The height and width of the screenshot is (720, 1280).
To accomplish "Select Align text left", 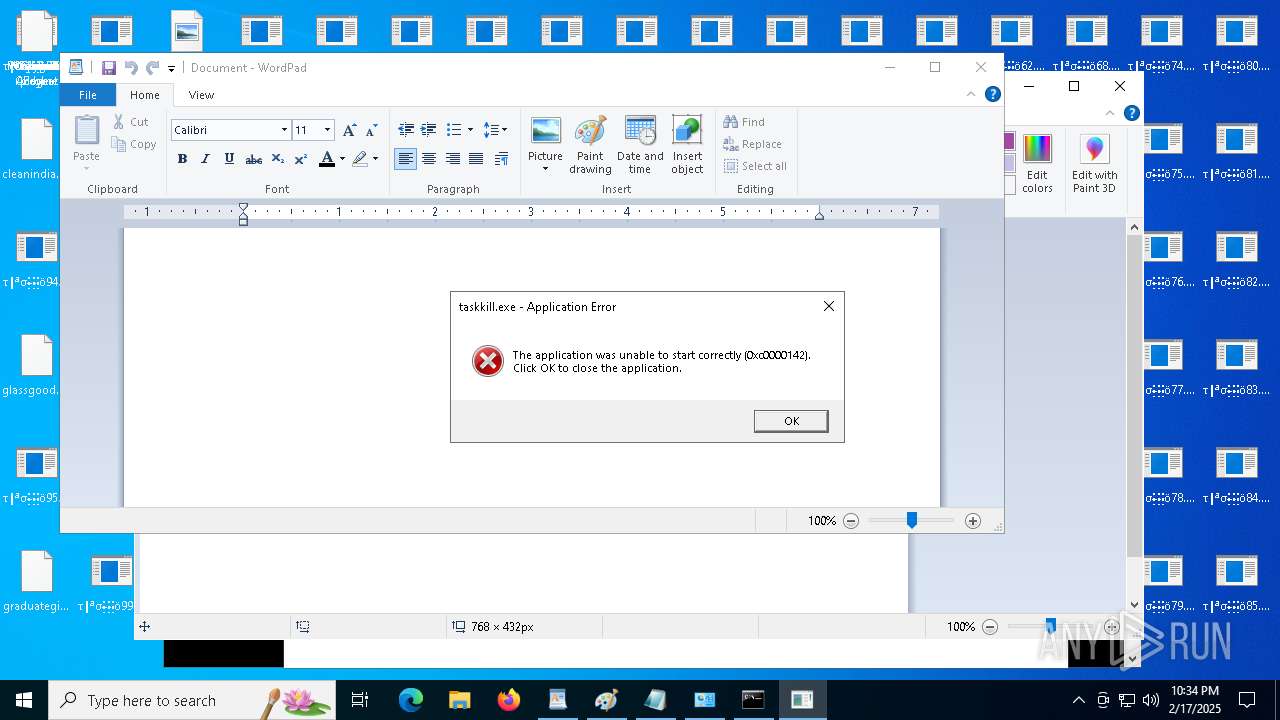I will pos(405,159).
